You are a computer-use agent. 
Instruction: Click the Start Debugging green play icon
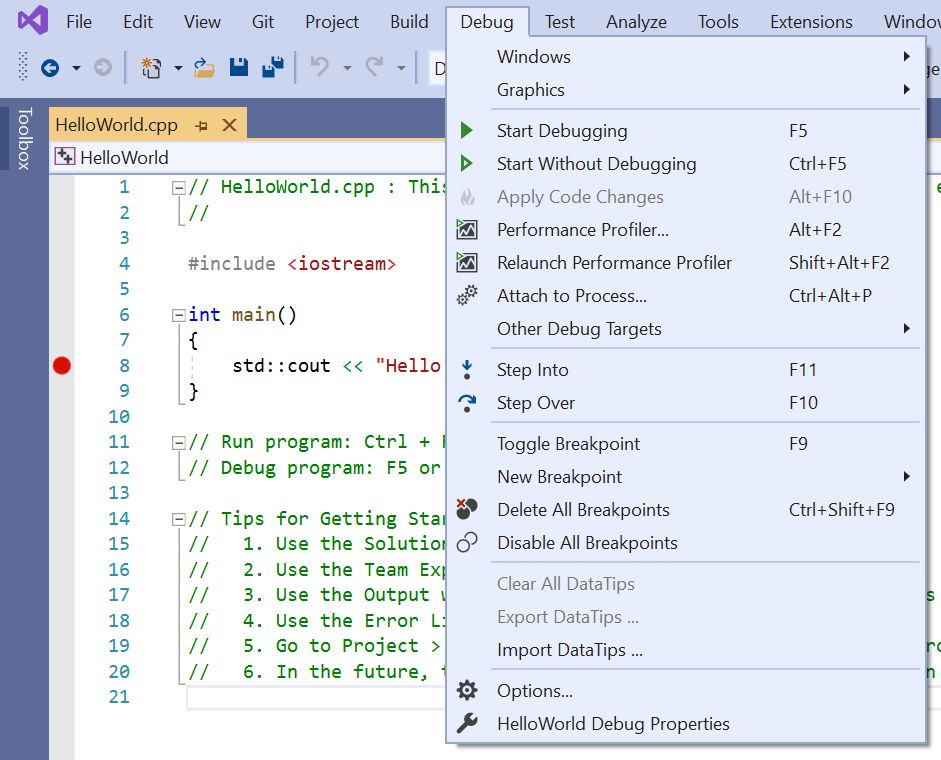(466, 131)
